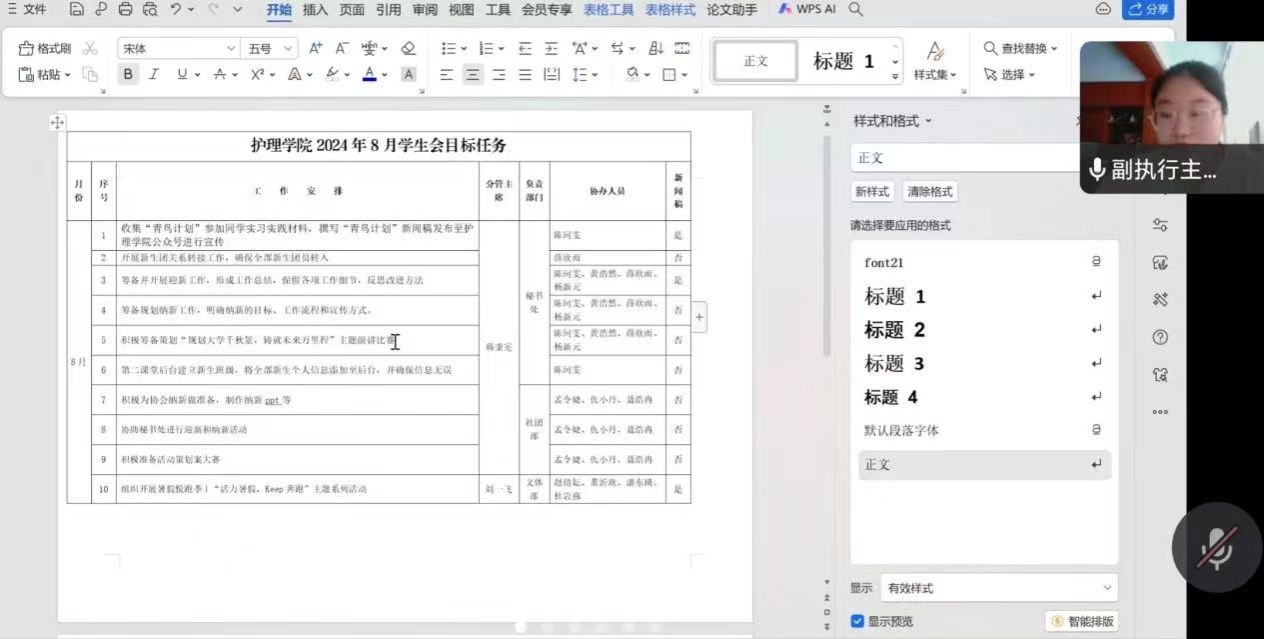This screenshot has height=639, width=1264.
Task: Select 标题 2 in the styles list
Action: point(895,330)
